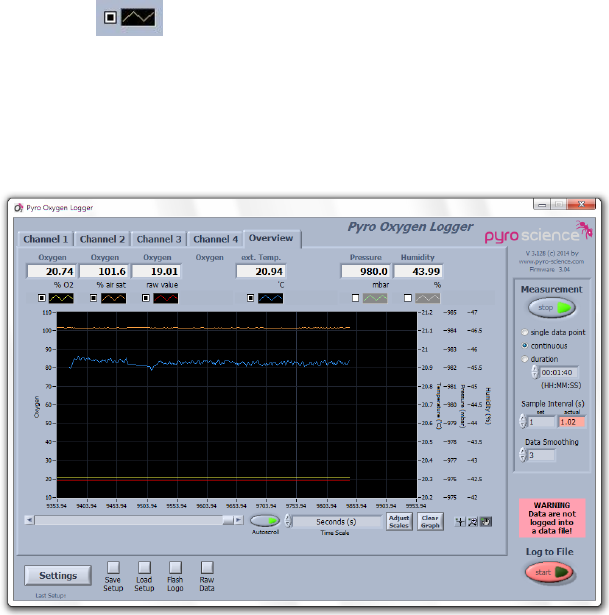Click the Pressure value 980.0

click(365, 271)
